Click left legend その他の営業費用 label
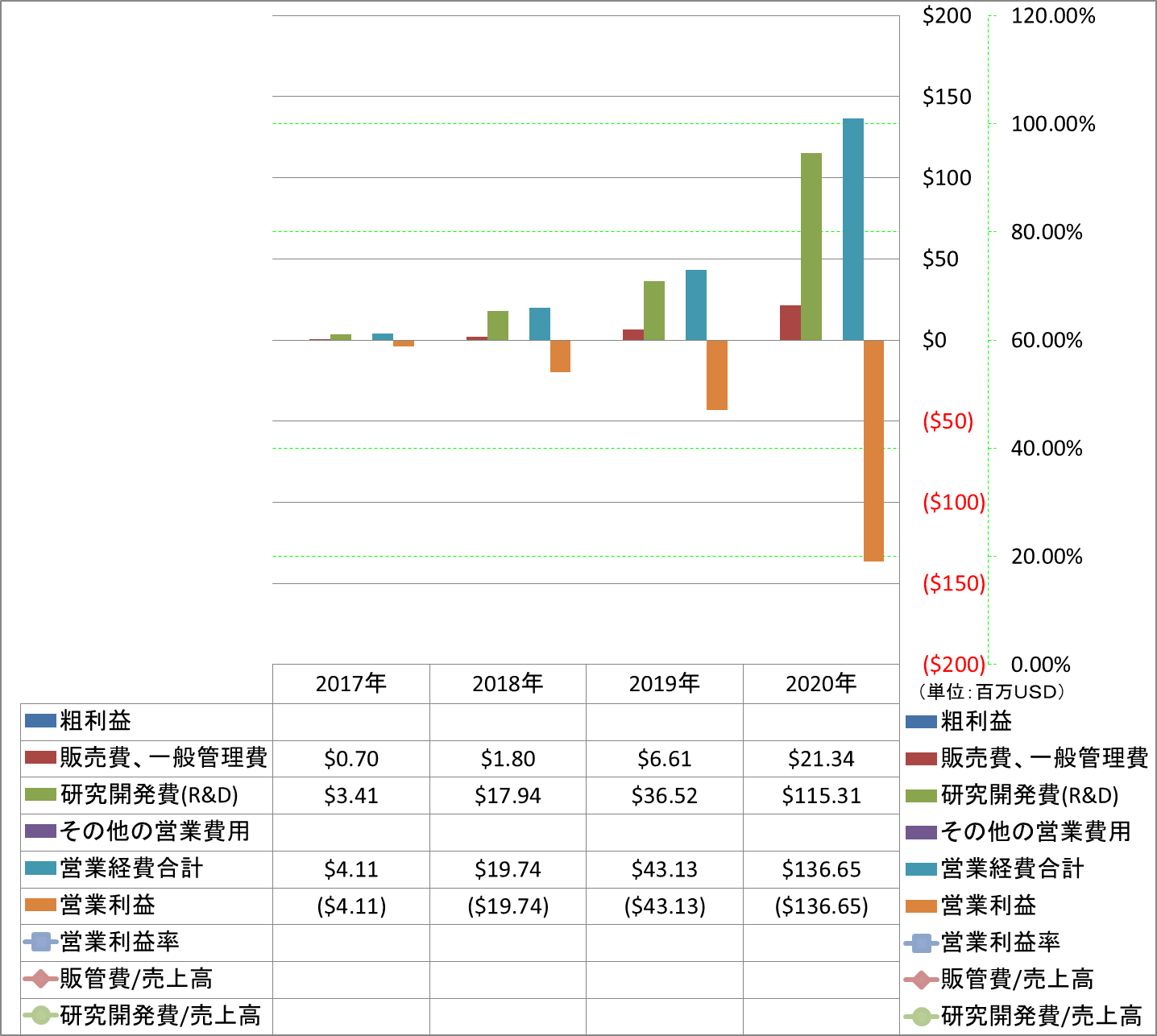The image size is (1157, 1036). [x=155, y=831]
